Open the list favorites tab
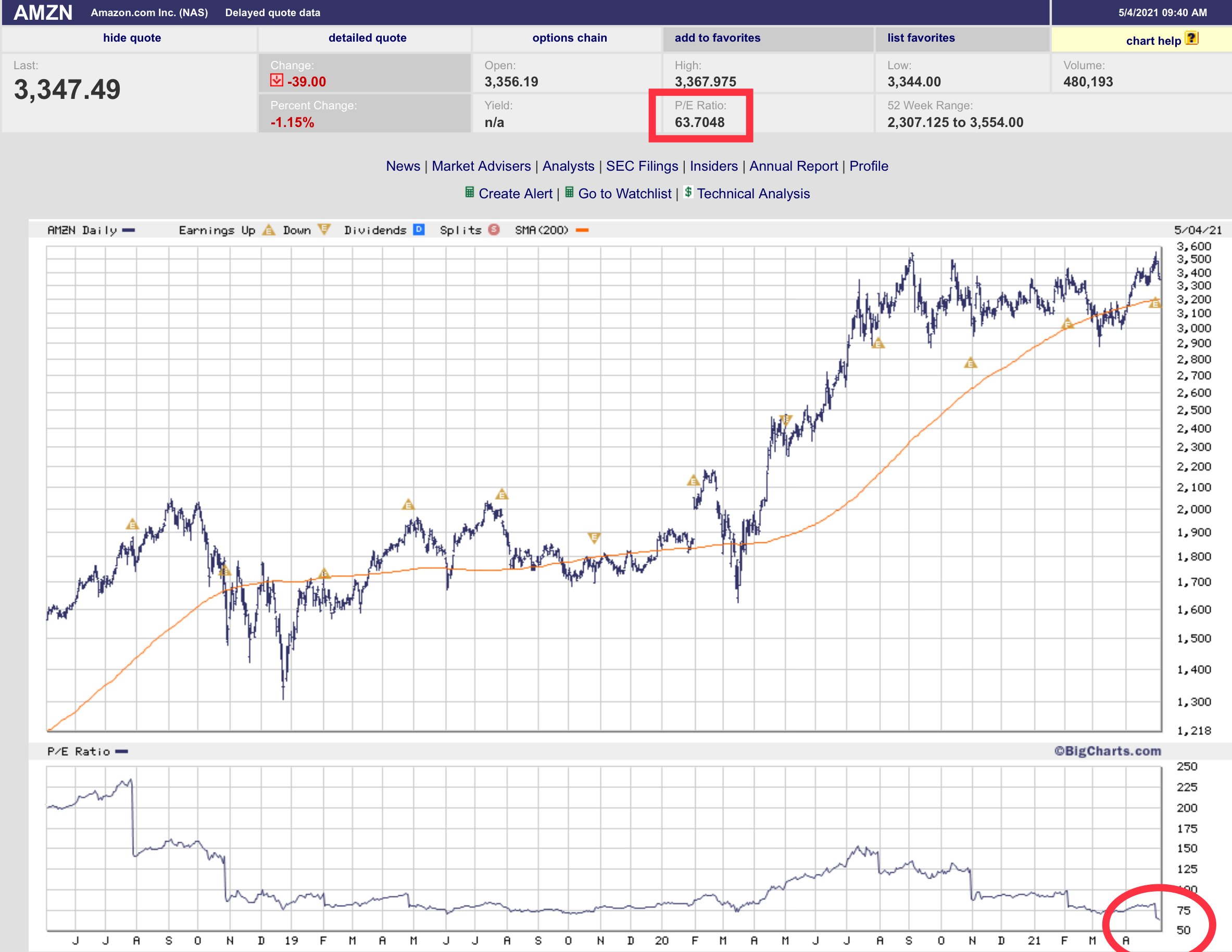1232x952 pixels. pos(921,38)
